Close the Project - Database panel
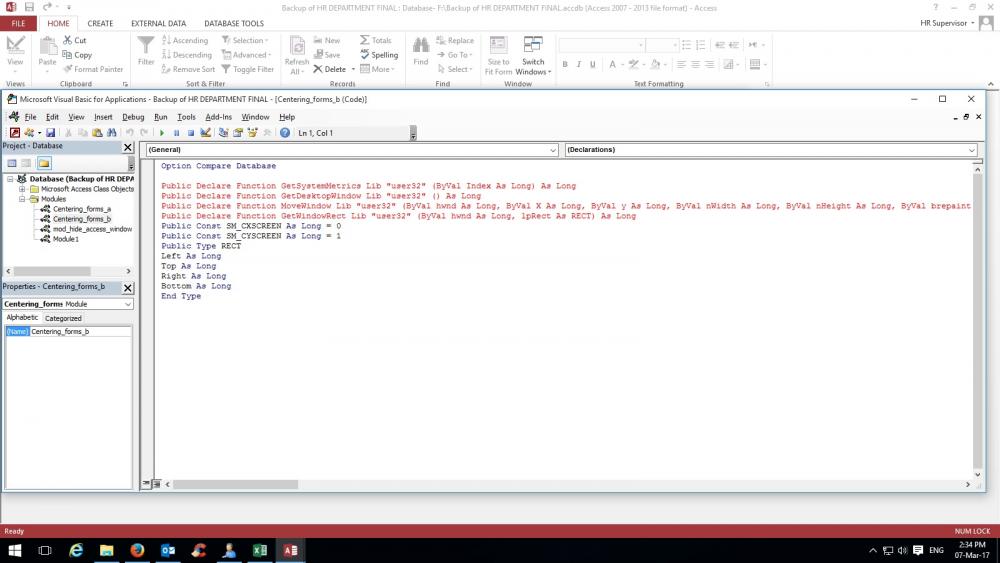The width and height of the screenshot is (1000, 563). [128, 147]
